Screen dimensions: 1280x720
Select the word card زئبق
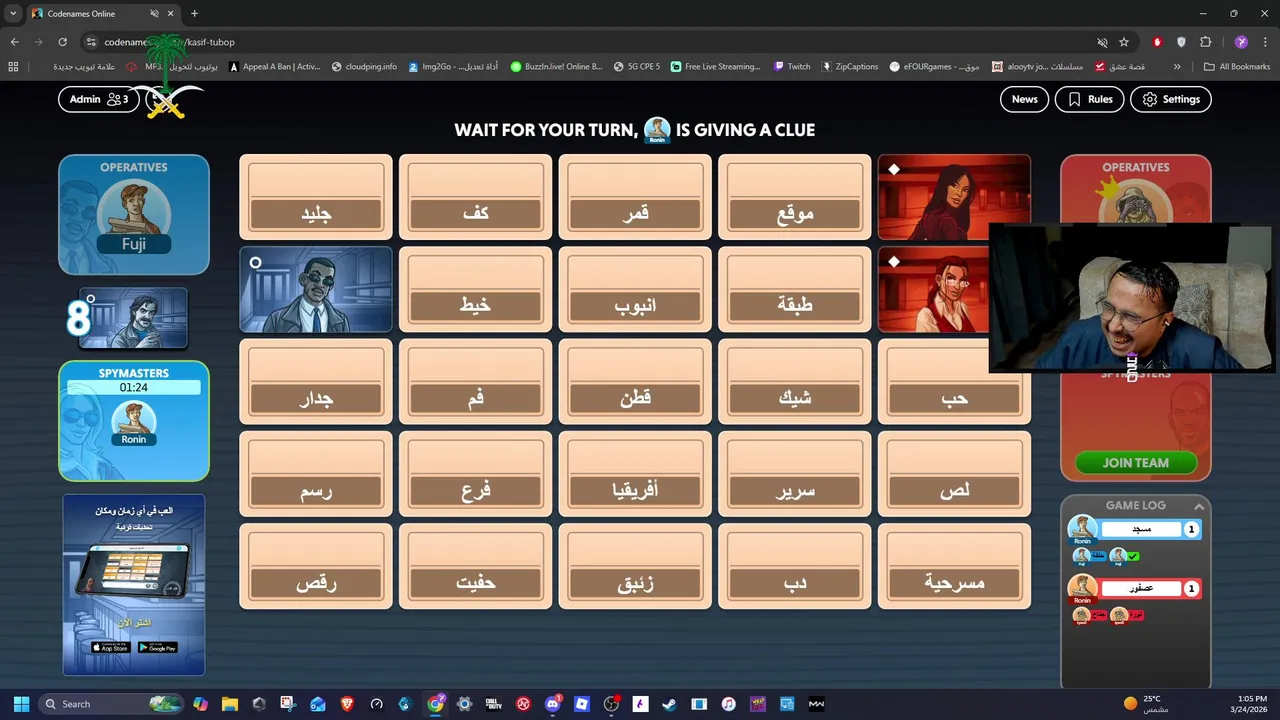coord(635,566)
